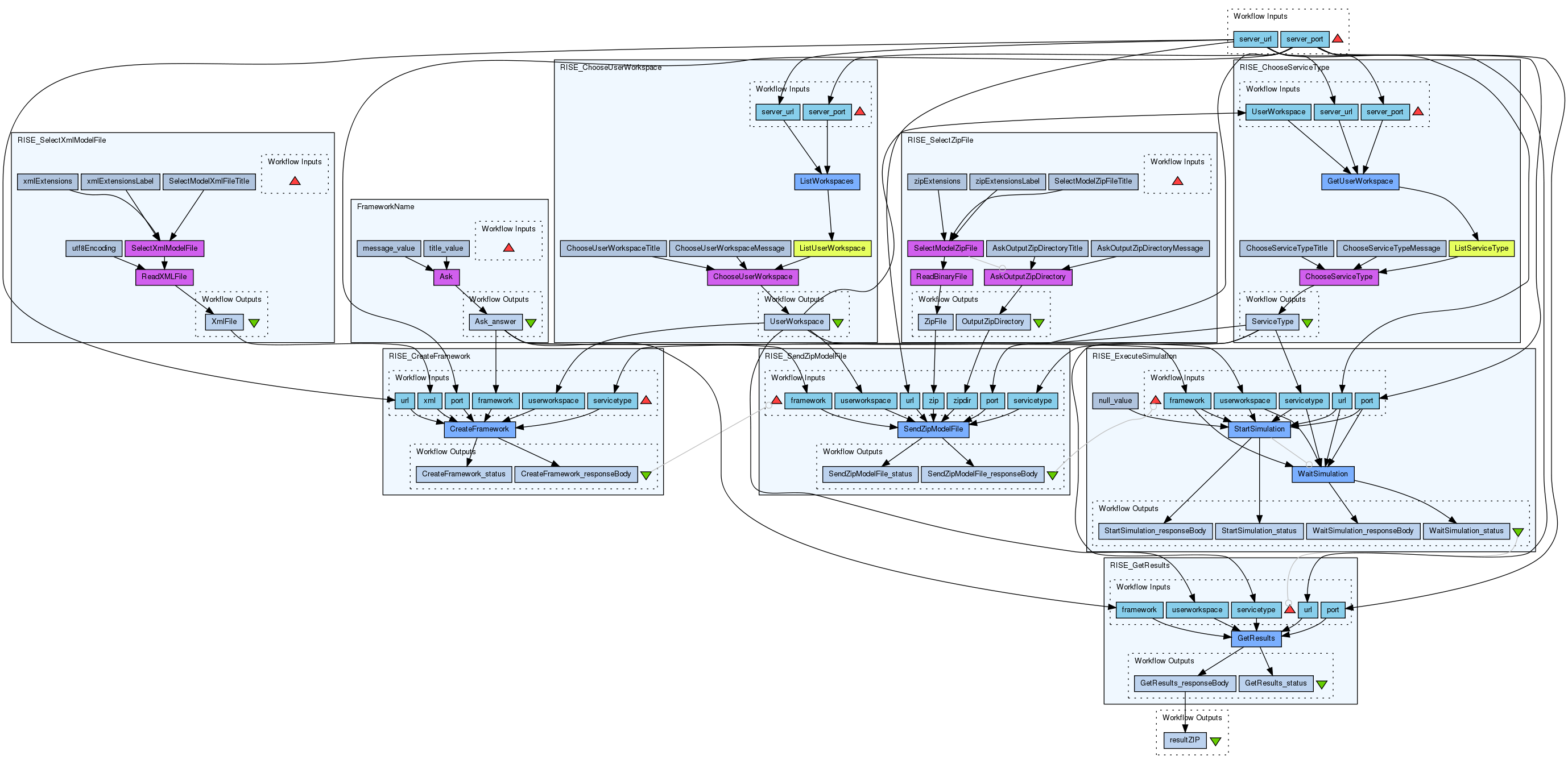Click the red triangle beside servicetype in RISE_CreateFramework
The image size is (1568, 764).
646,400
